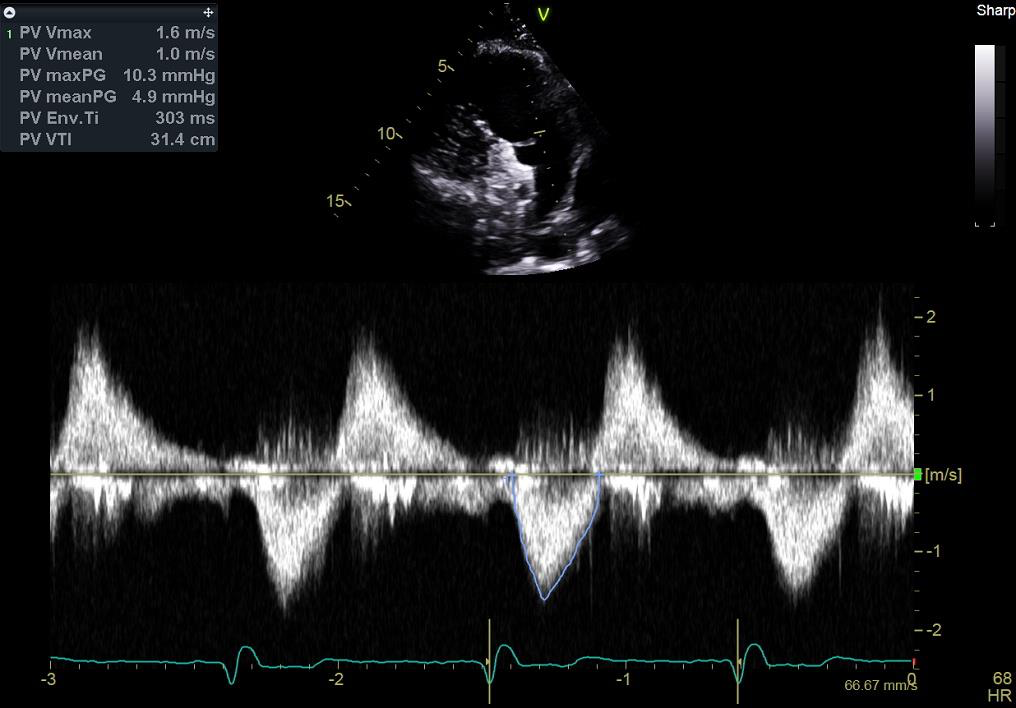Screen dimensions: 1016x708
Task: Click the green baseline marker on velocity scale
Action: click(919, 474)
